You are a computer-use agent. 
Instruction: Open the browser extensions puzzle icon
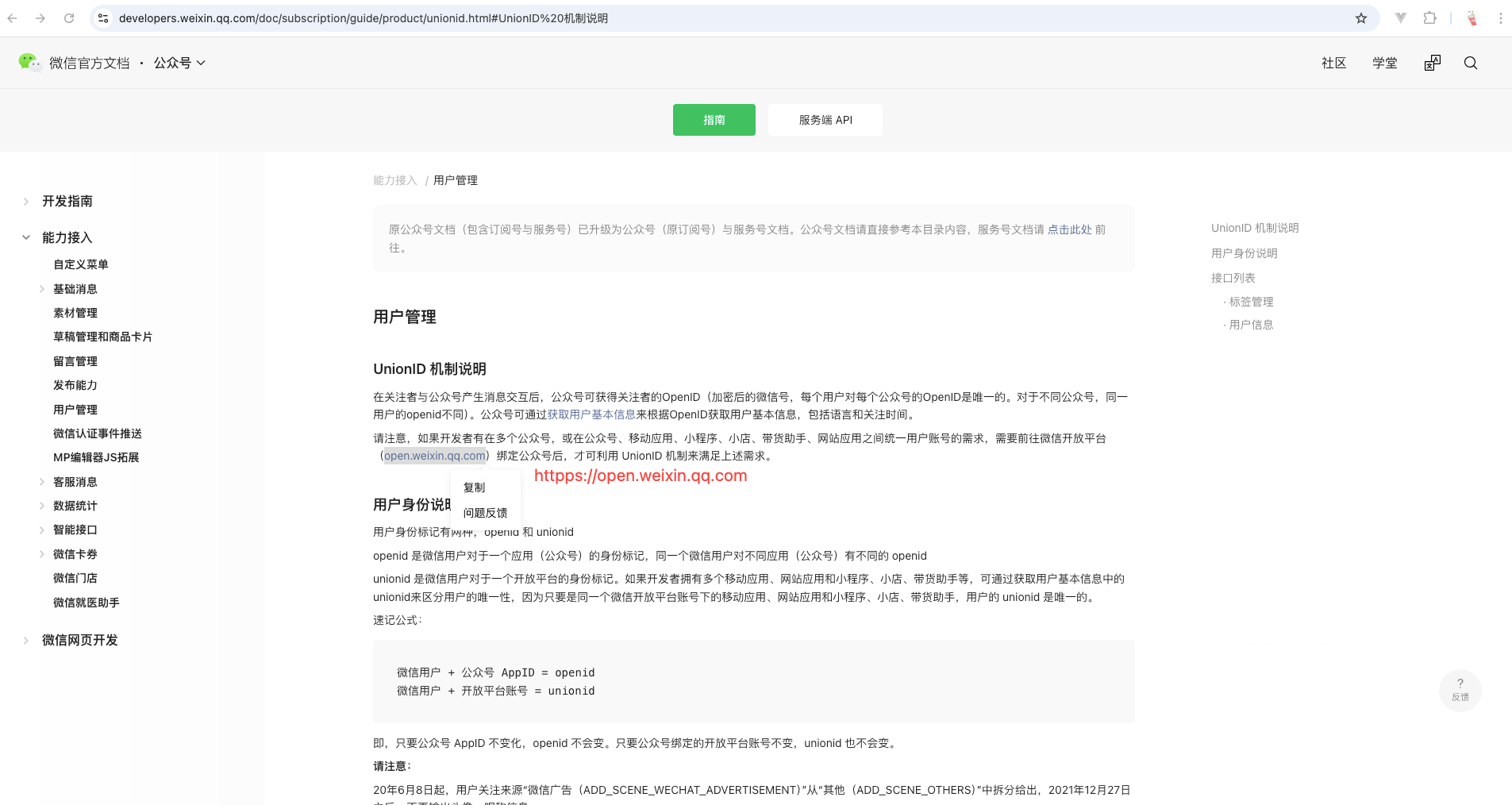coord(1429,18)
